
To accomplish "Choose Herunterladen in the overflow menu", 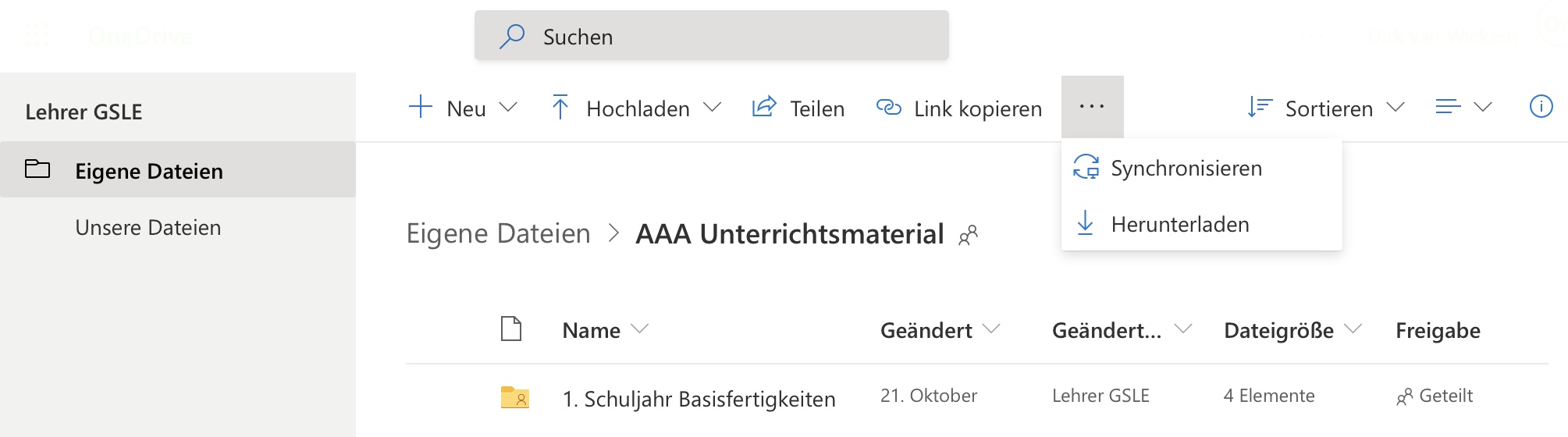I will [x=1179, y=225].
